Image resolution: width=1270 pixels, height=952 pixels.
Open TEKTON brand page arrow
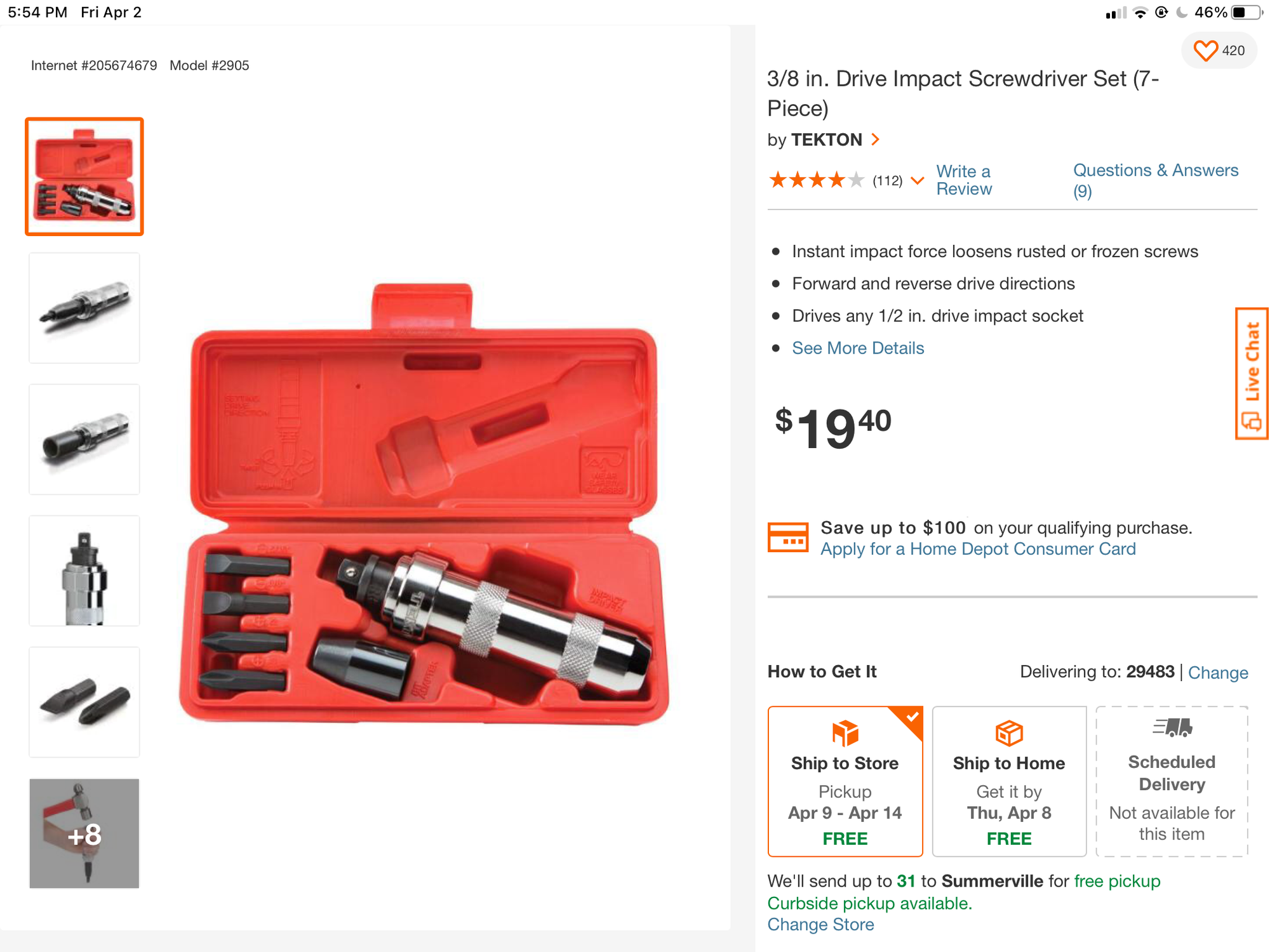click(x=876, y=140)
